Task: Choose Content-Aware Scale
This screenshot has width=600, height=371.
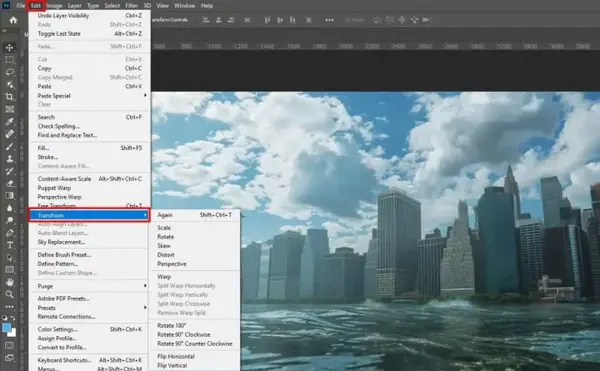Action: (90, 179)
